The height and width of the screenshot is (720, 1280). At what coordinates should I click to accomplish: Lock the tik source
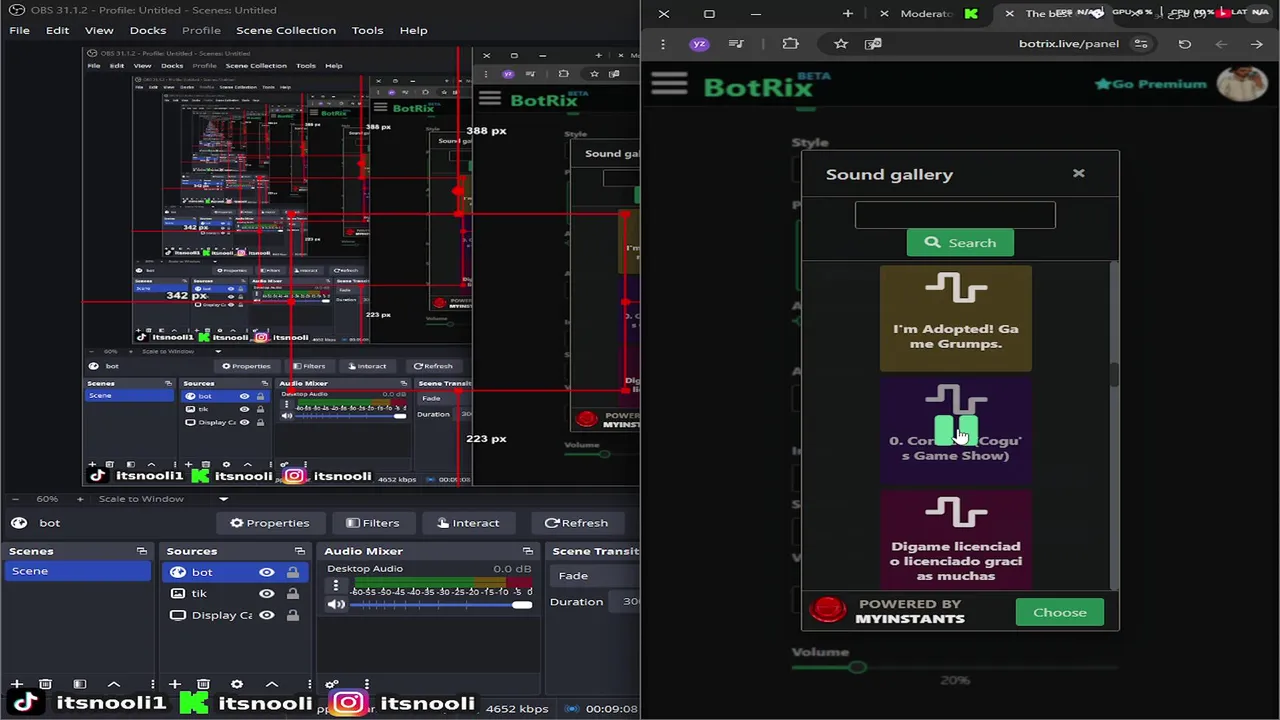[292, 594]
